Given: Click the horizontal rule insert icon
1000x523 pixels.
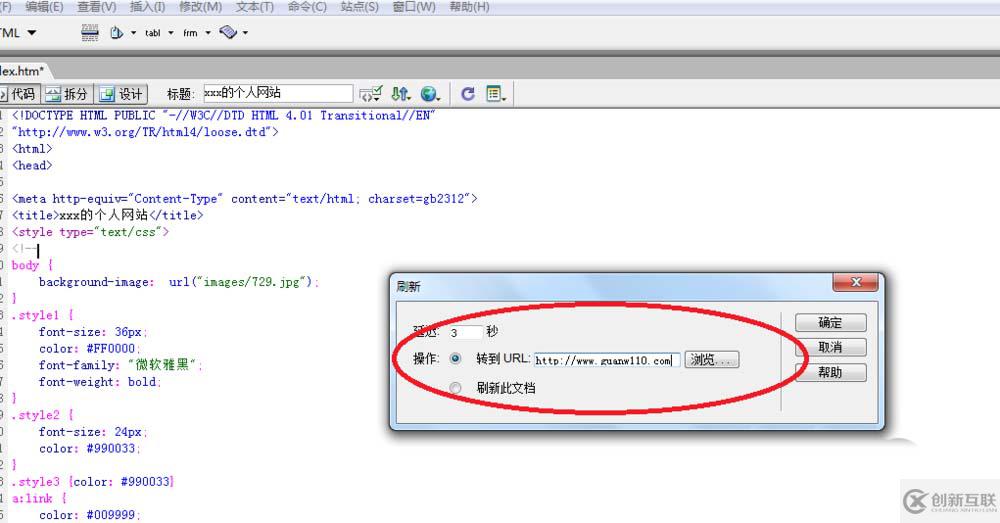Looking at the screenshot, I should click(x=90, y=33).
